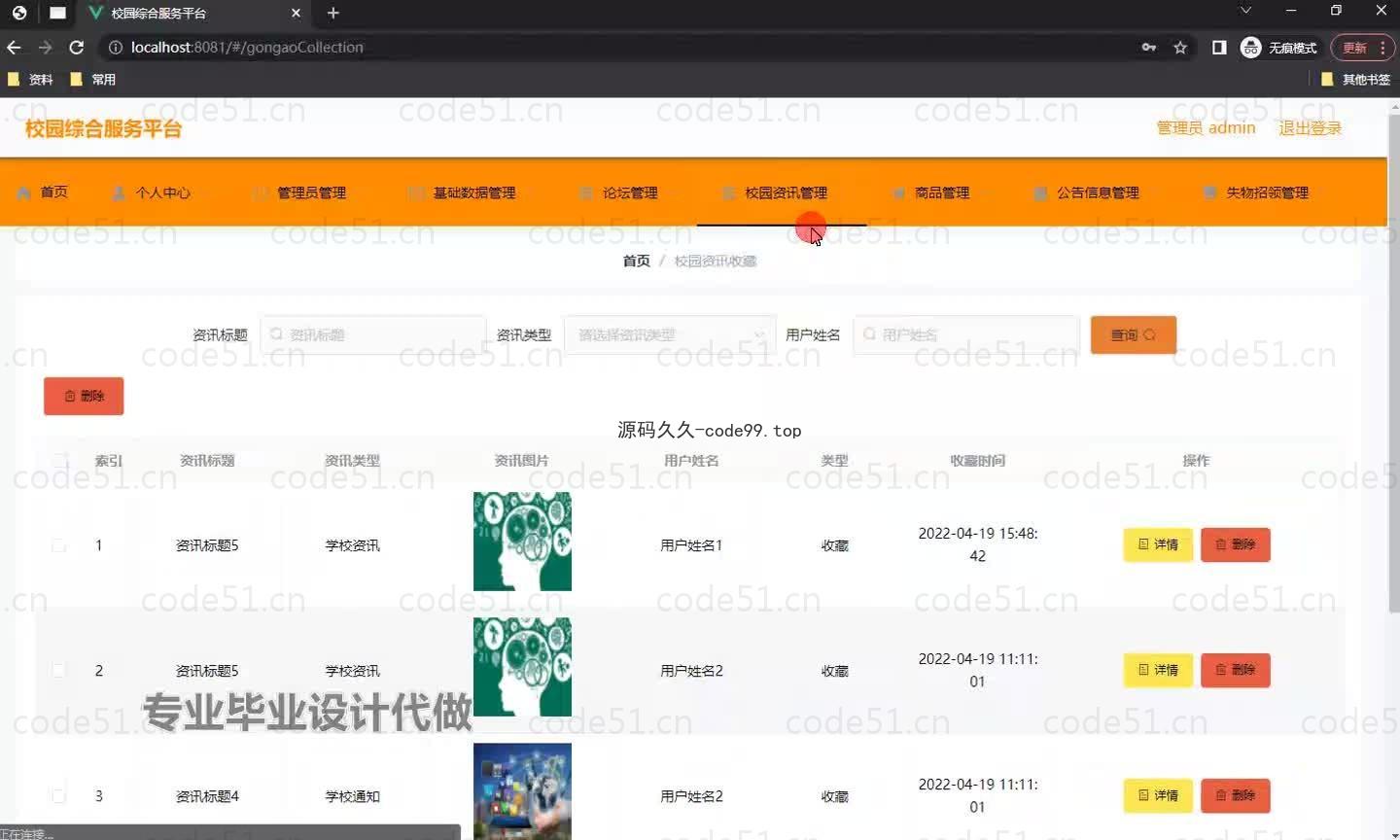Toggle browser side panel icon
The width and height of the screenshot is (1400, 840).
tap(1219, 47)
